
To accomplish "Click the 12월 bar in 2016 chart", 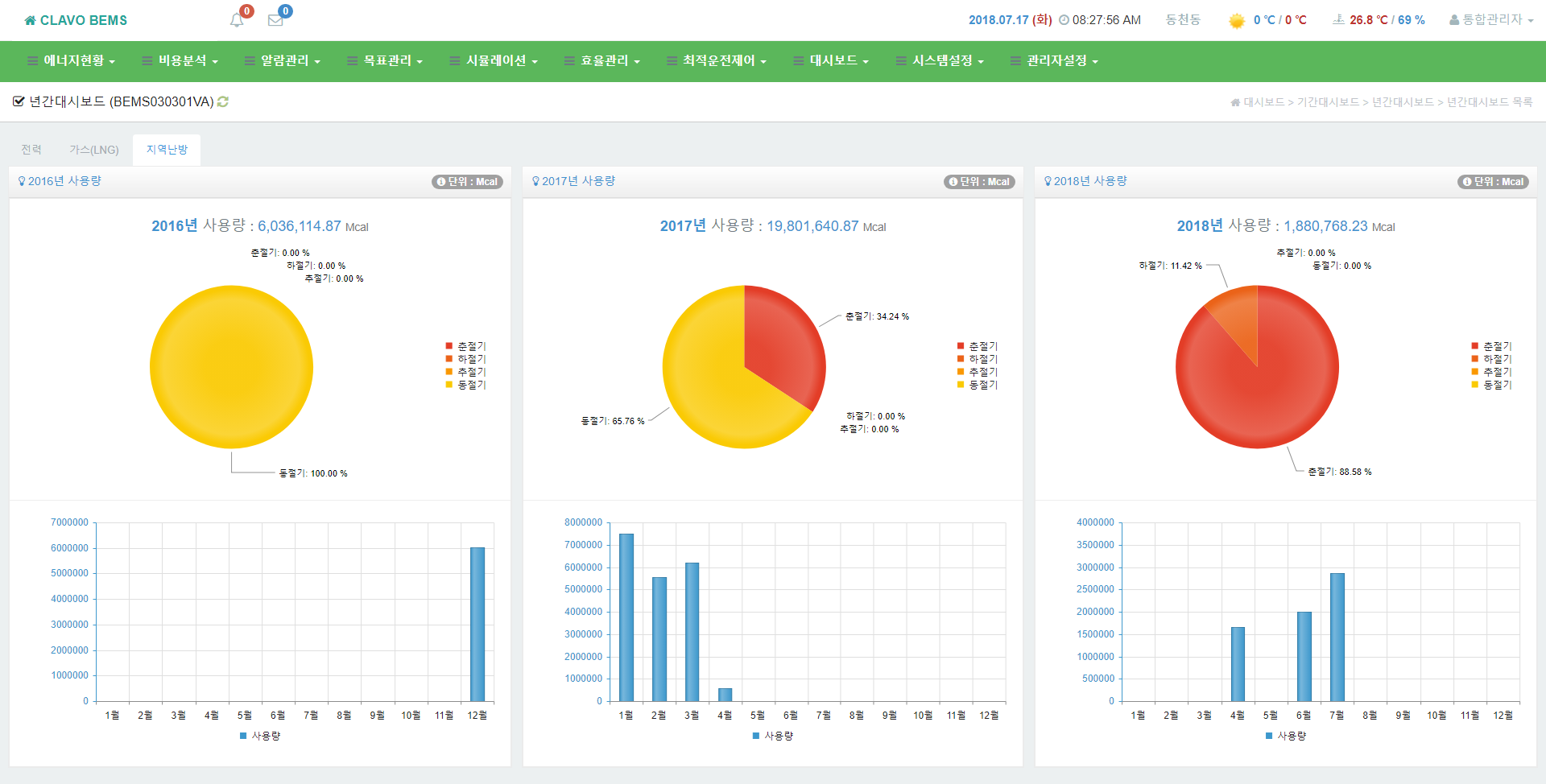I will tap(477, 625).
